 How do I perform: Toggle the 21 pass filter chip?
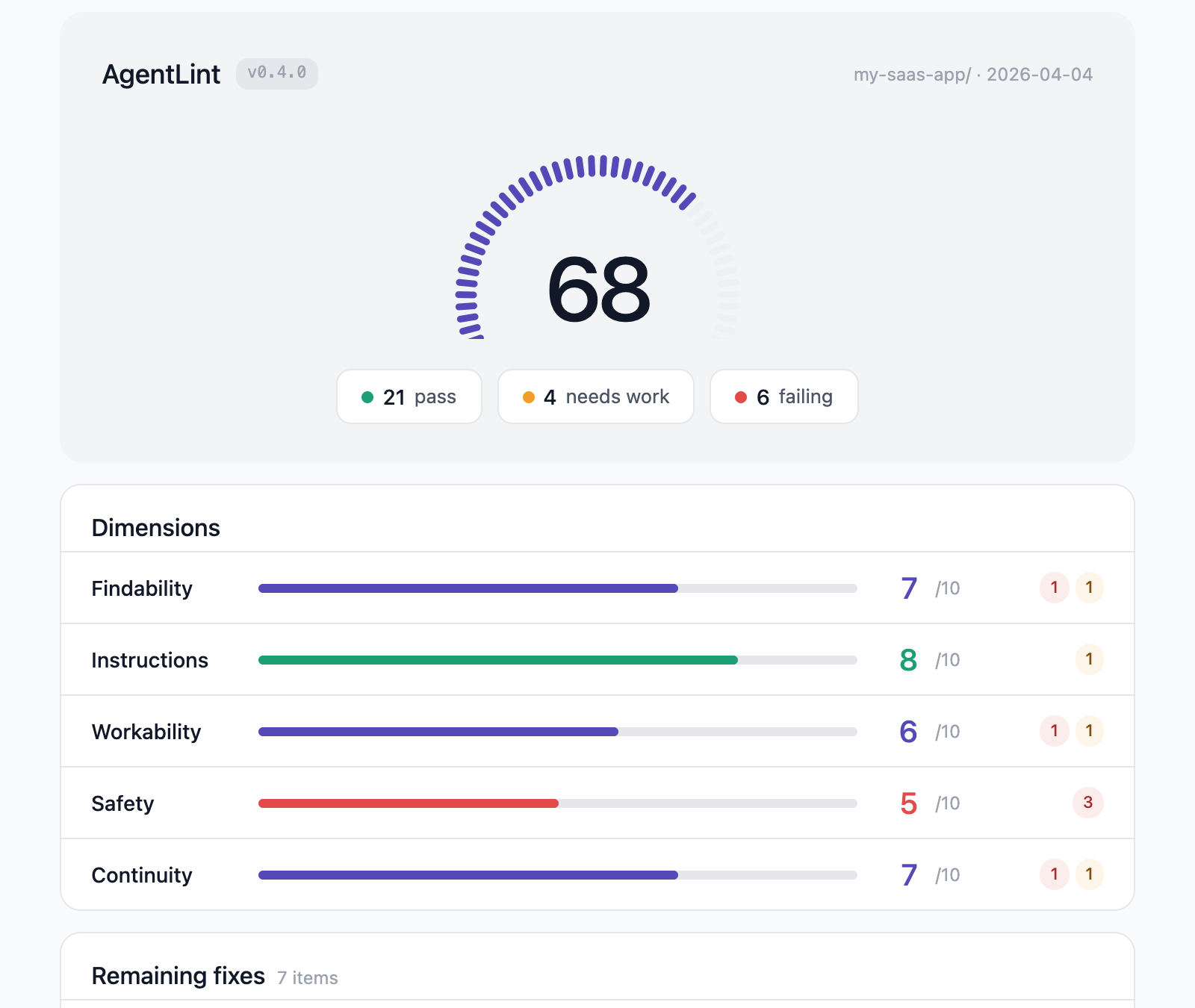pos(409,397)
